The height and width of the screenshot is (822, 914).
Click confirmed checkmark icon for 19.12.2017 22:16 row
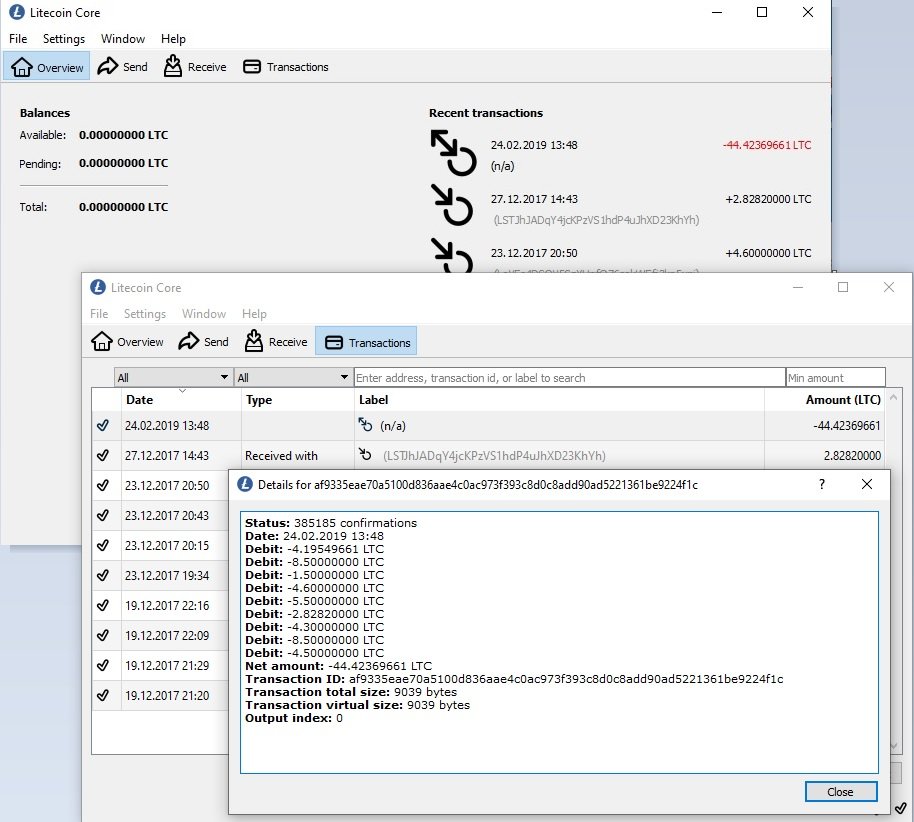pos(103,605)
